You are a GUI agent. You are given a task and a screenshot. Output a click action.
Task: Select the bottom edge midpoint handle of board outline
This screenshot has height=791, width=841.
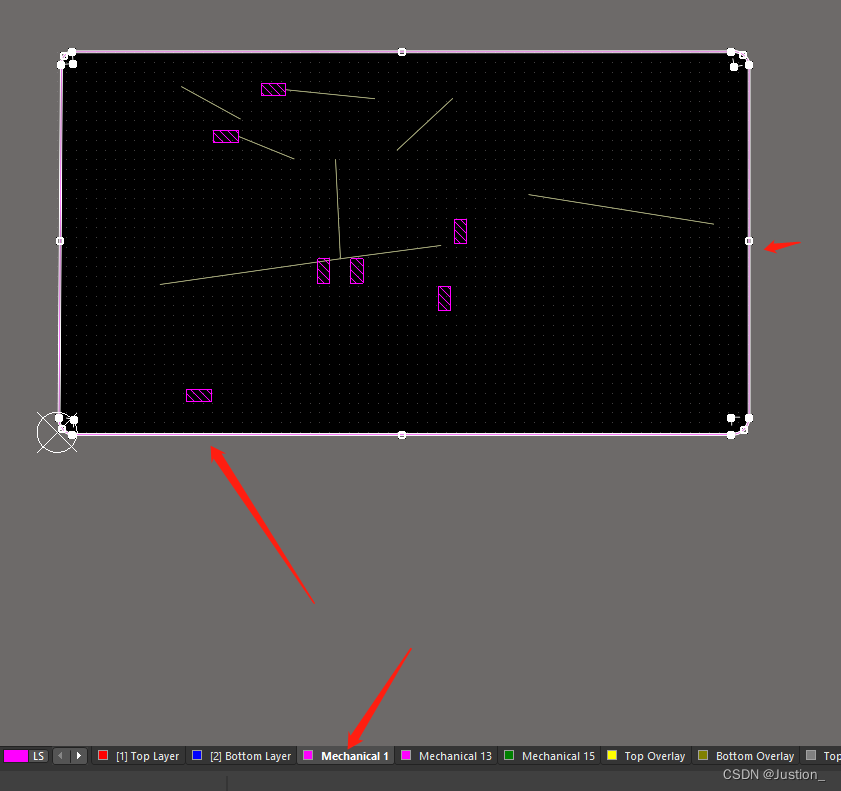[x=402, y=435]
